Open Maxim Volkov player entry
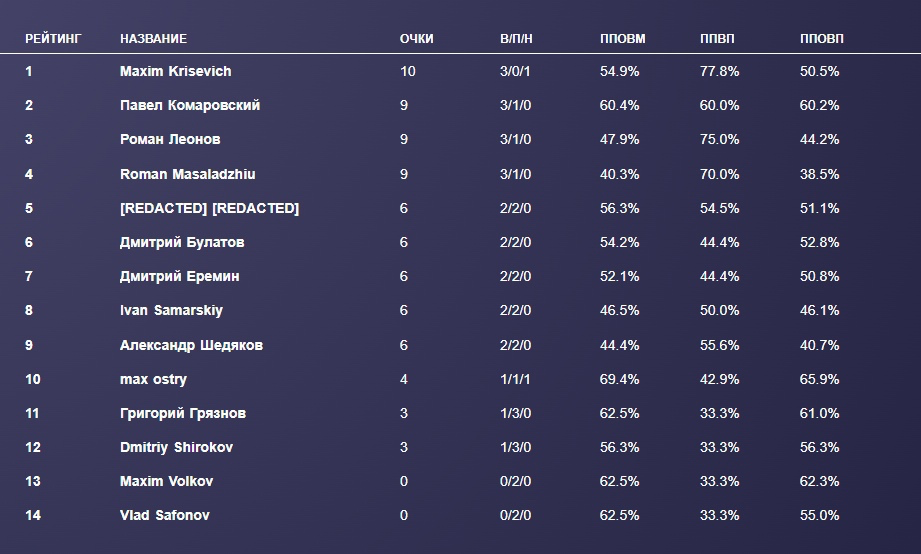 coord(166,481)
